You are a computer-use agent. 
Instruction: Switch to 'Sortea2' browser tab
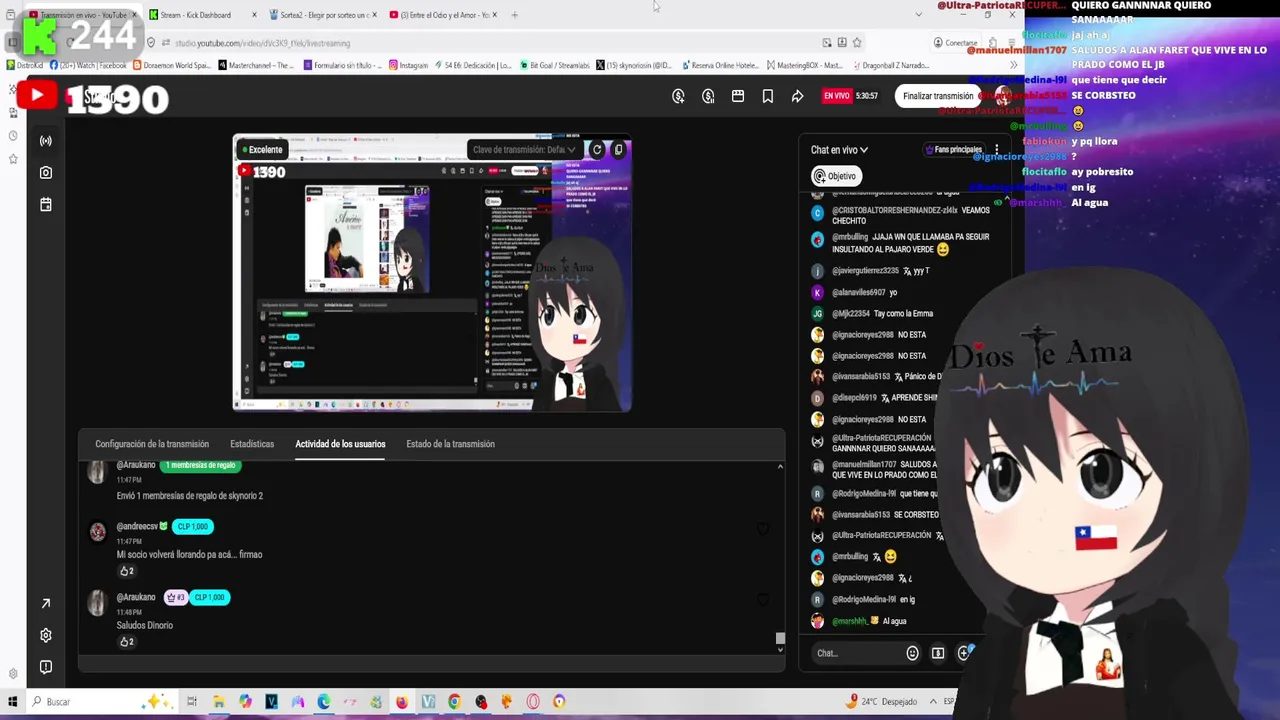[322, 15]
